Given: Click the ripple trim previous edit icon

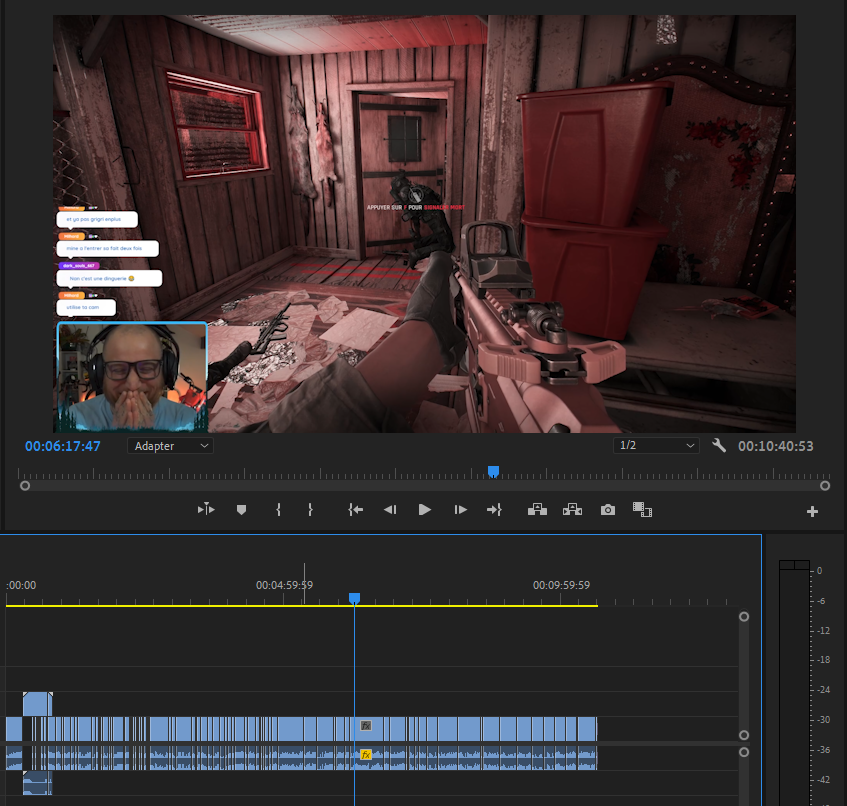Looking at the screenshot, I should 206,509.
